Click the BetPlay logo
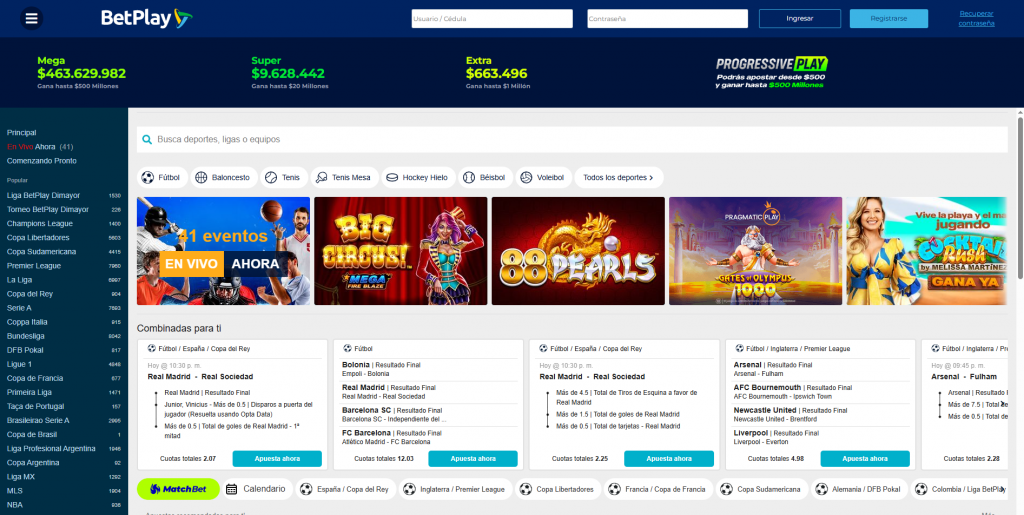1024x515 pixels. 146,18
